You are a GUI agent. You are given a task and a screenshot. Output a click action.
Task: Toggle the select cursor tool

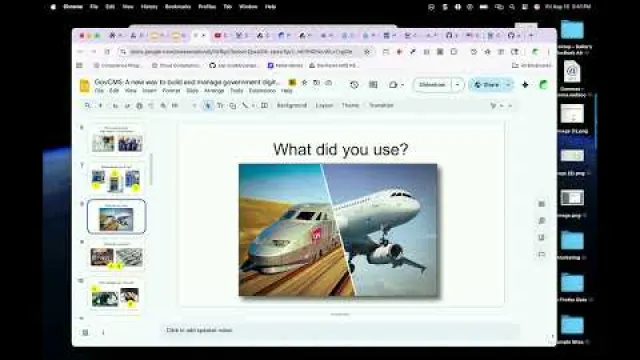pyautogui.click(x=208, y=105)
